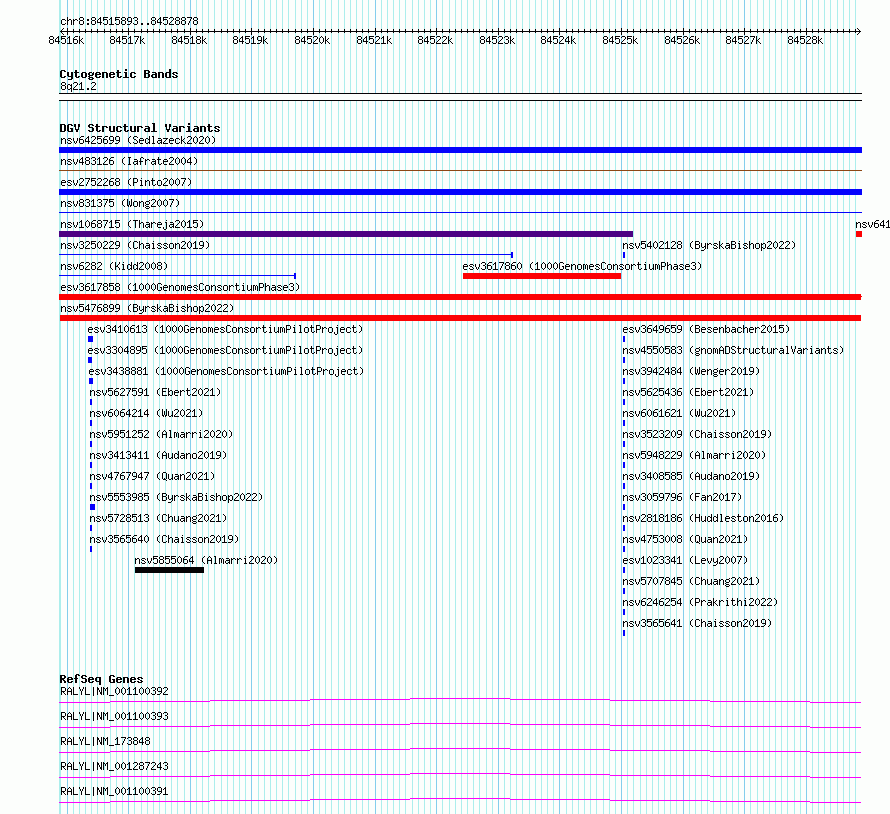The width and height of the screenshot is (890, 814).
Task: Open nsv3413411 (Audano2019) label
Action: tap(158, 455)
